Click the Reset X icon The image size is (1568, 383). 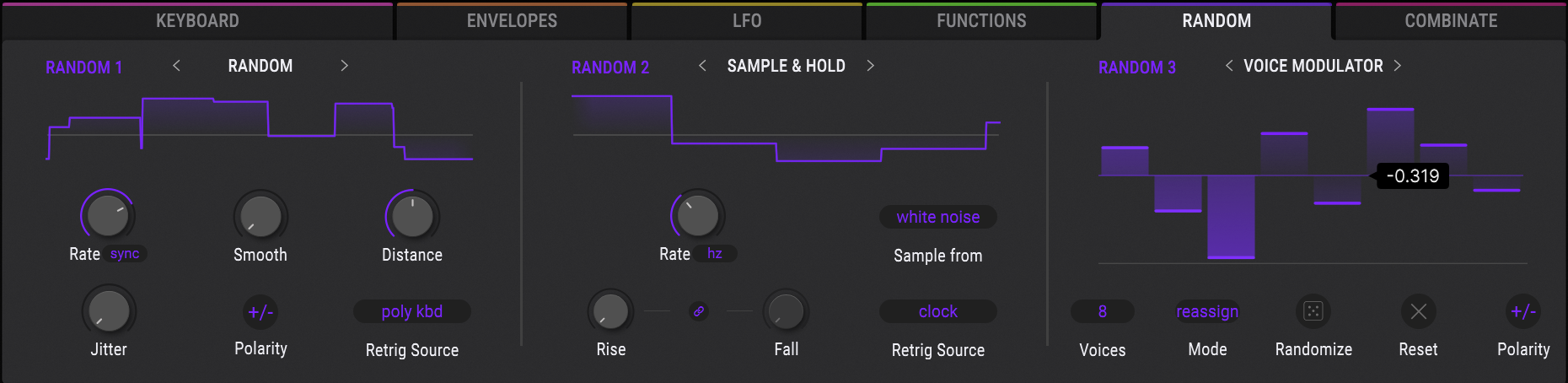click(x=1419, y=311)
